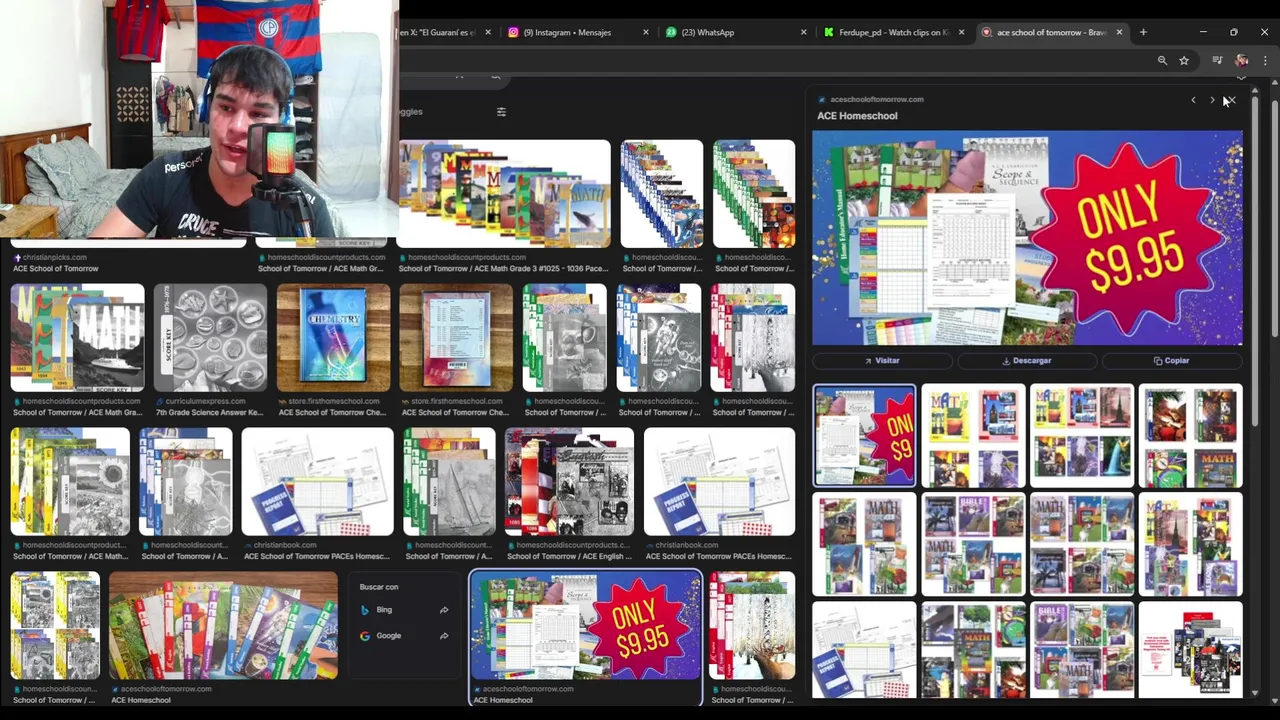
Task: Click the Copiar button under preview
Action: point(1171,360)
